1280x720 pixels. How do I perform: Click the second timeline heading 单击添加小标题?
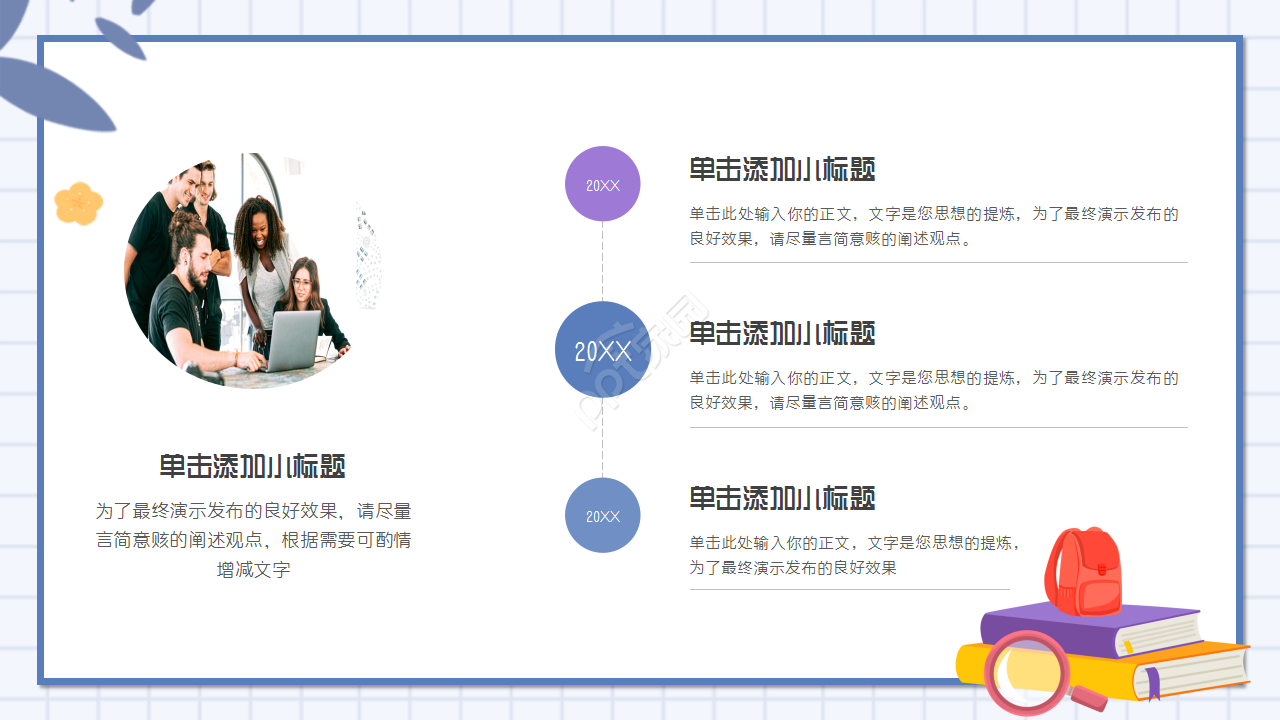782,333
